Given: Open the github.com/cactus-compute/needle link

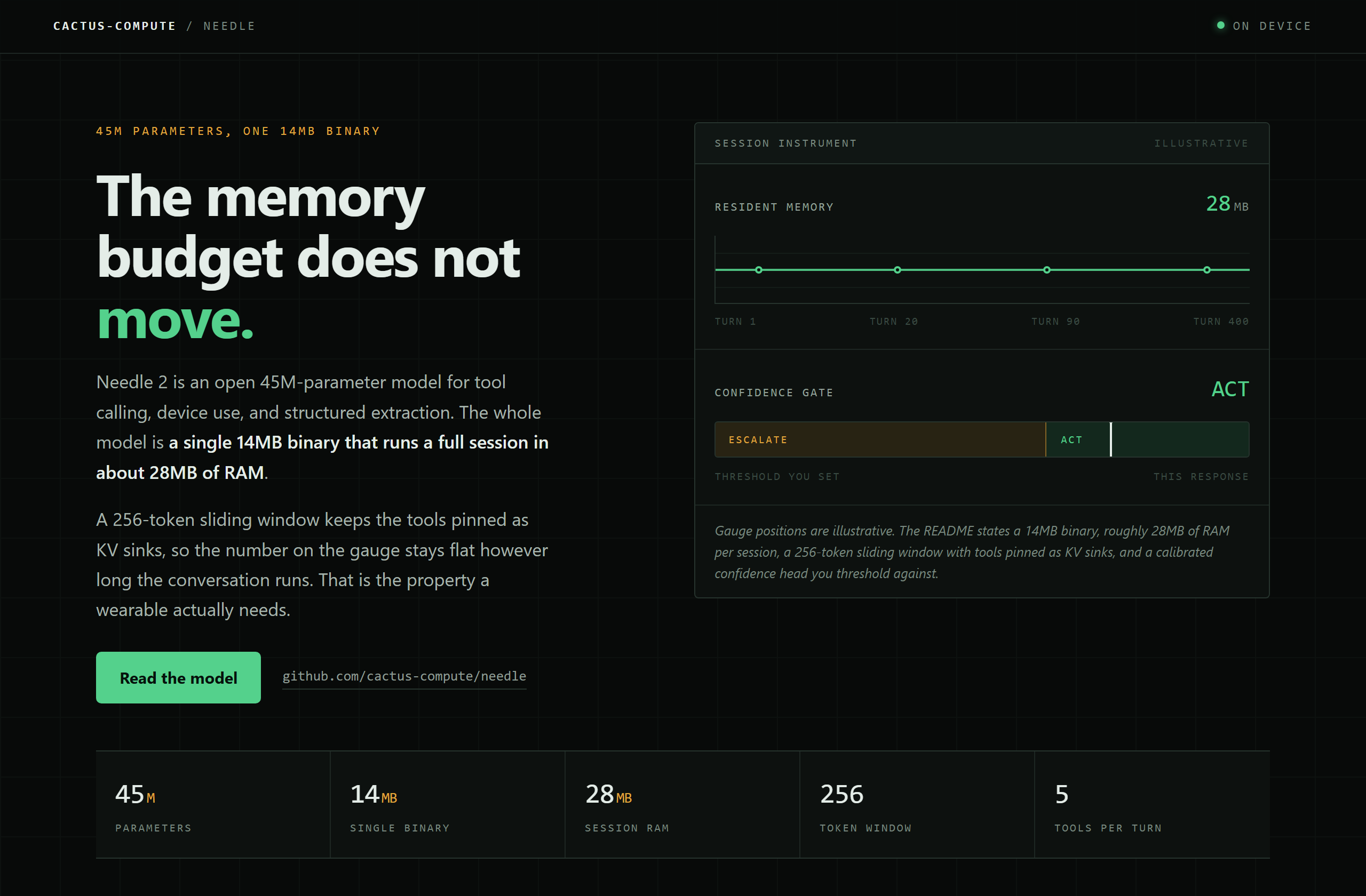Looking at the screenshot, I should [x=404, y=676].
